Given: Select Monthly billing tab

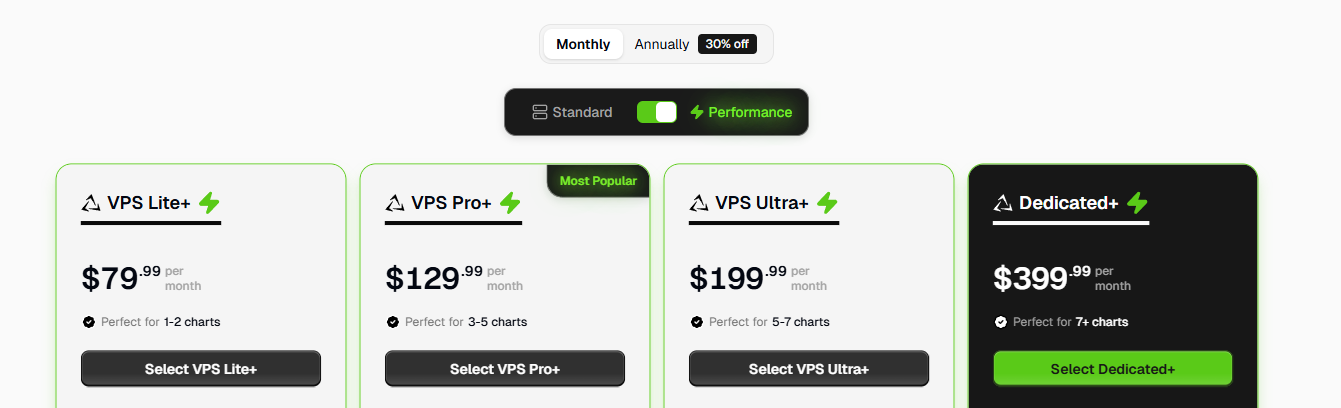Looking at the screenshot, I should click(583, 44).
